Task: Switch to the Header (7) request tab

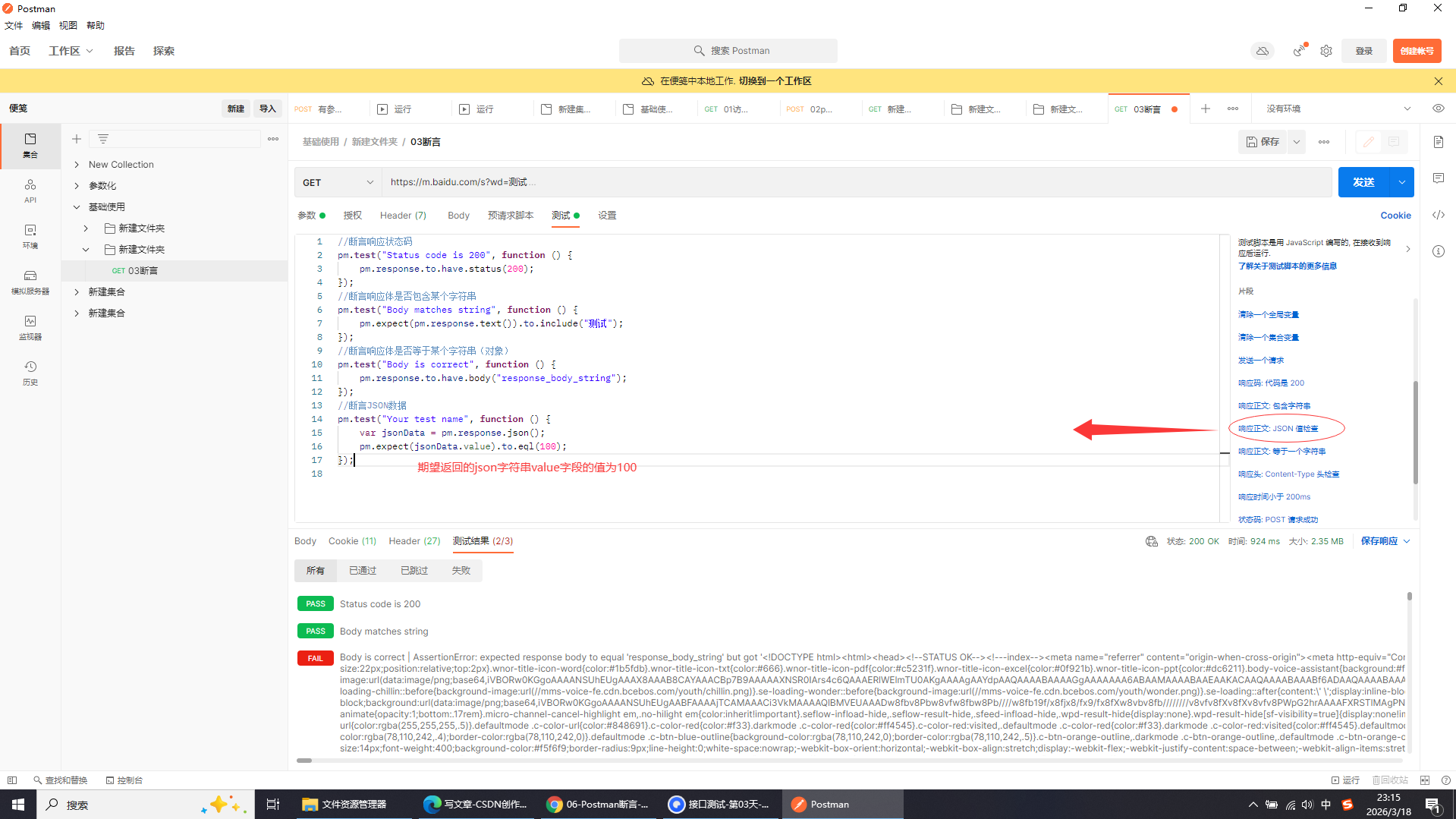Action: point(403,216)
